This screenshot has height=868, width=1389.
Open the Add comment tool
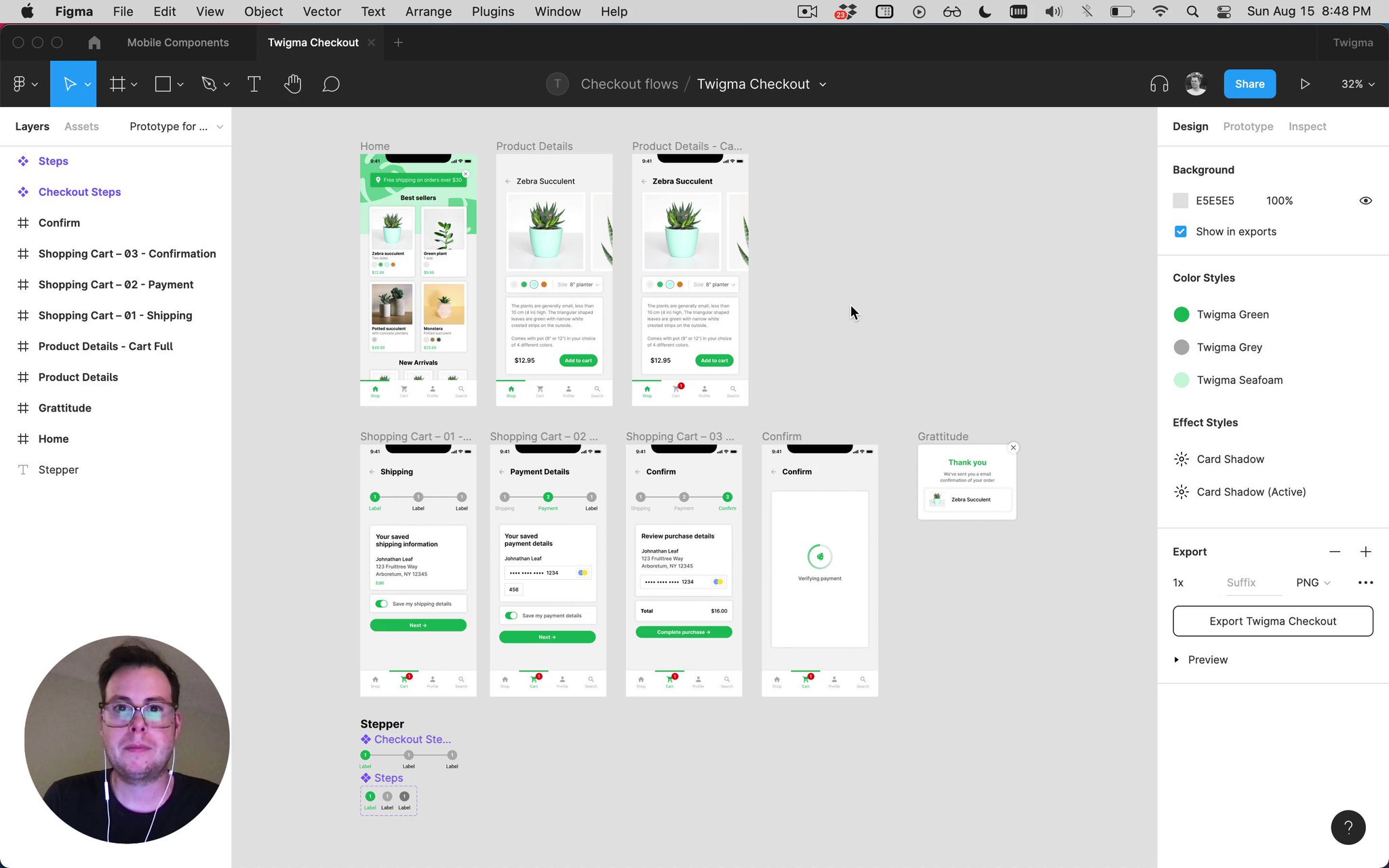pyautogui.click(x=330, y=83)
